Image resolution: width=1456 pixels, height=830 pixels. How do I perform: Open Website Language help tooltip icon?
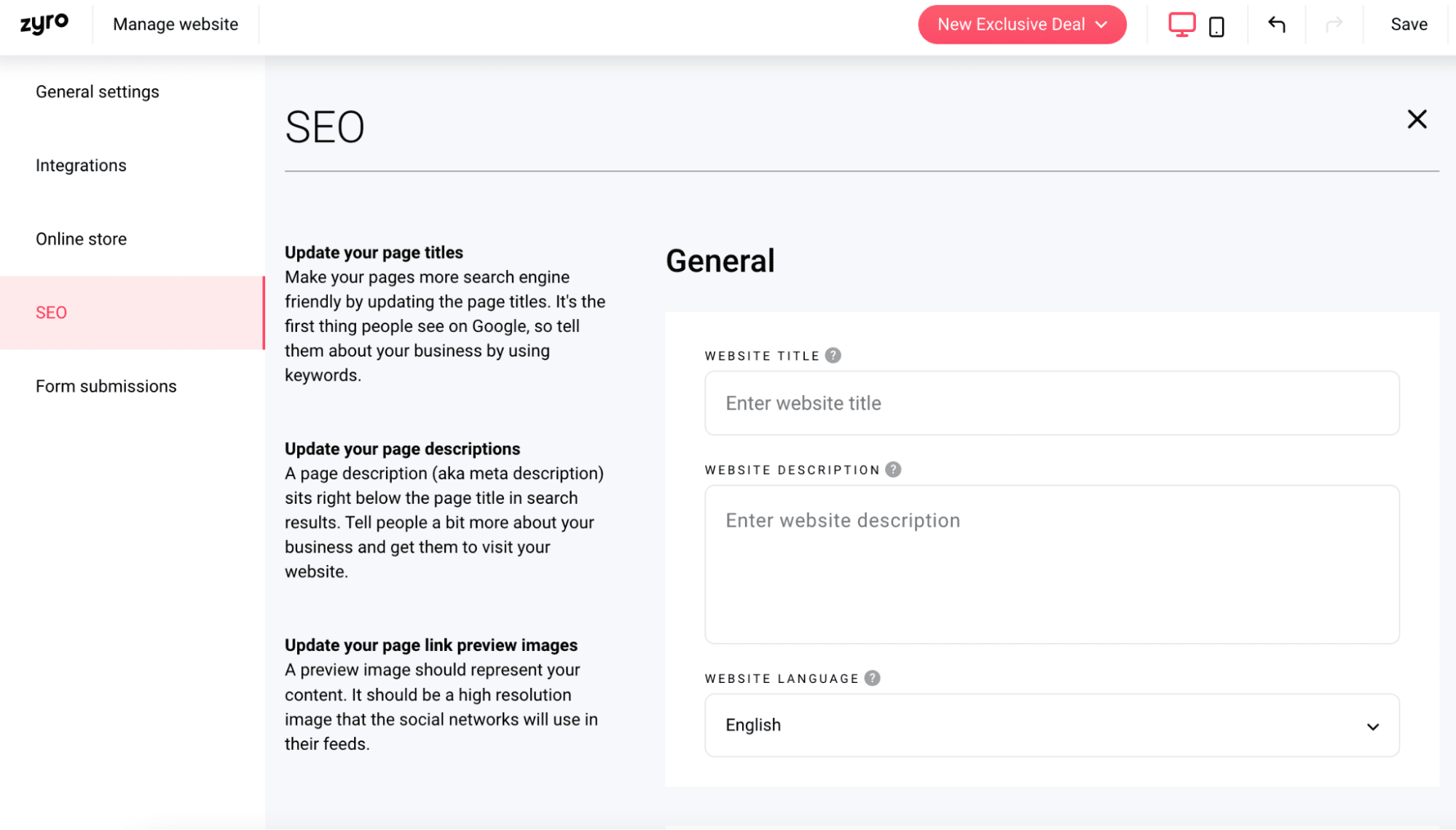(873, 678)
